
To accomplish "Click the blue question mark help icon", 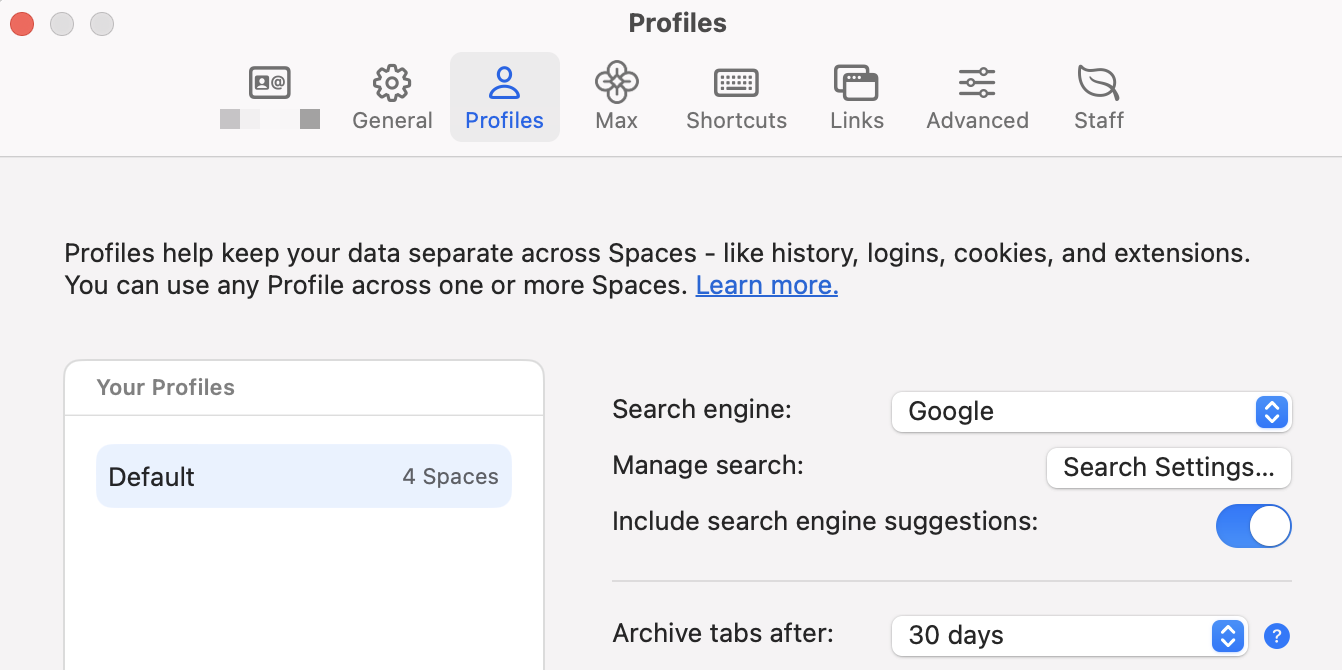I will tap(1277, 635).
